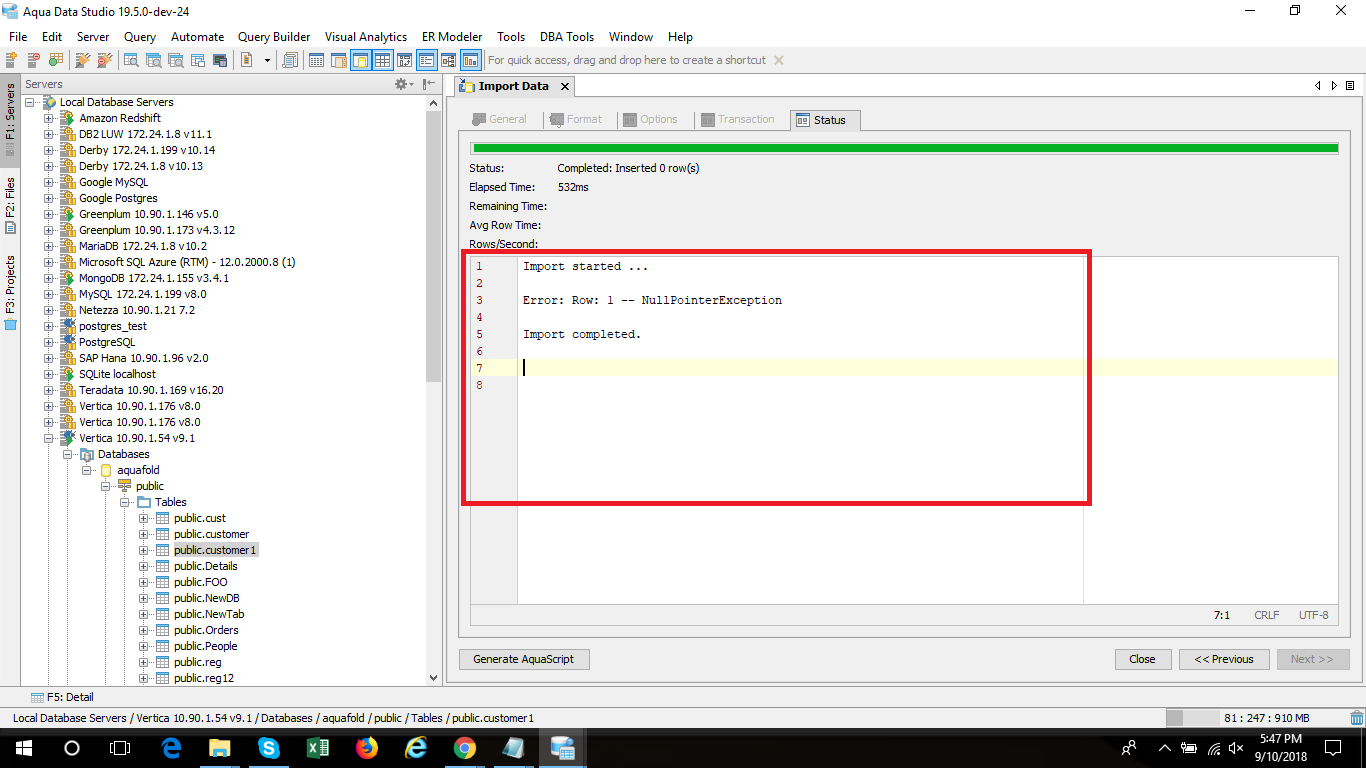Open Firefox from the taskbar

tap(366, 747)
